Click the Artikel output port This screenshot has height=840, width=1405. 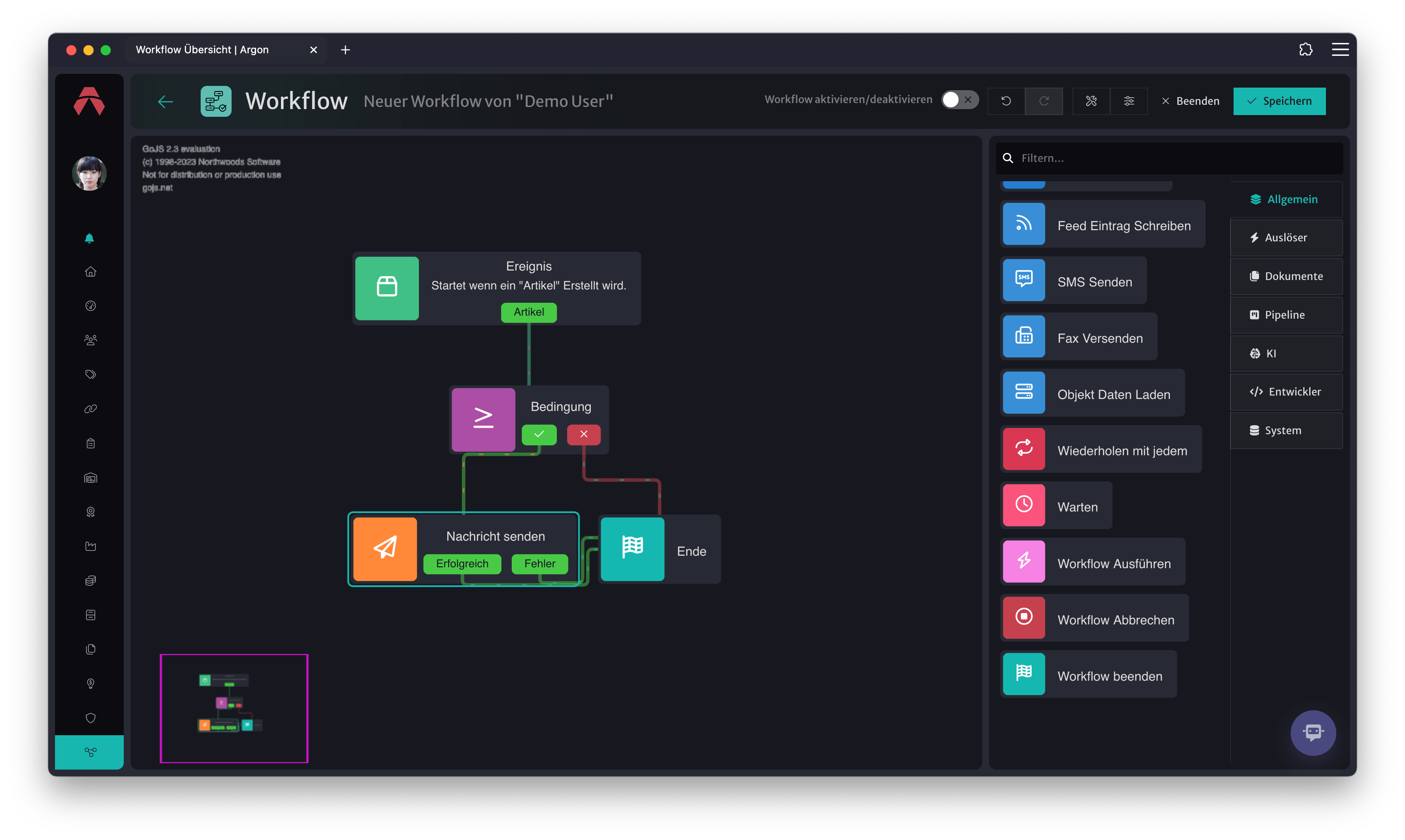click(x=528, y=312)
